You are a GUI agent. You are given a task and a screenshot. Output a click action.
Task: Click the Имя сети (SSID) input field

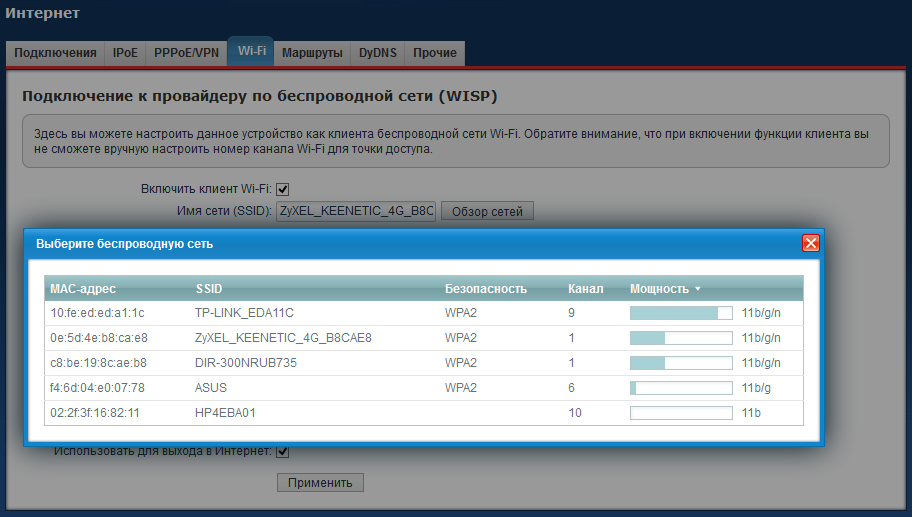click(x=356, y=211)
